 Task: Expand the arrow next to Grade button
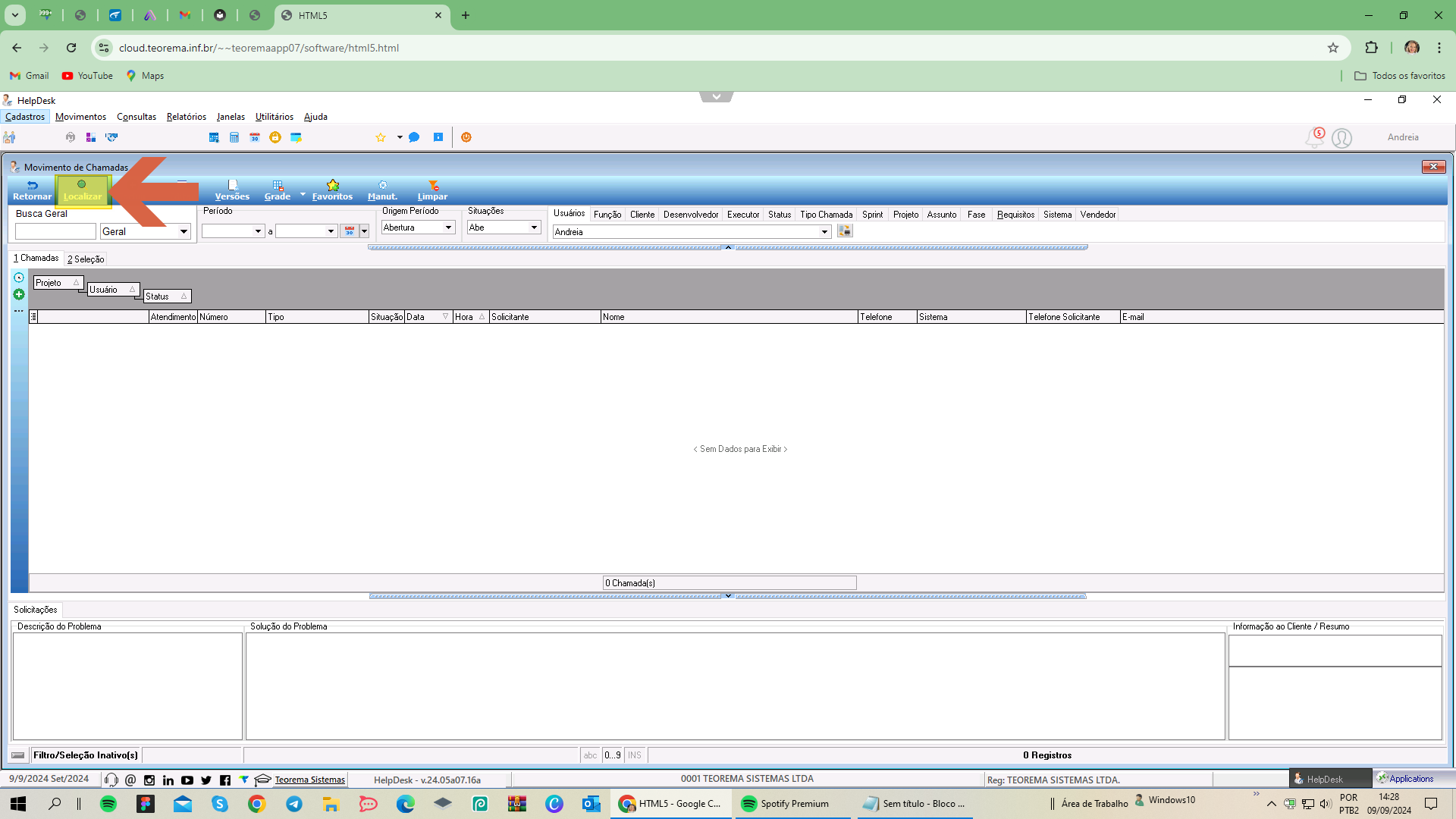coord(303,195)
